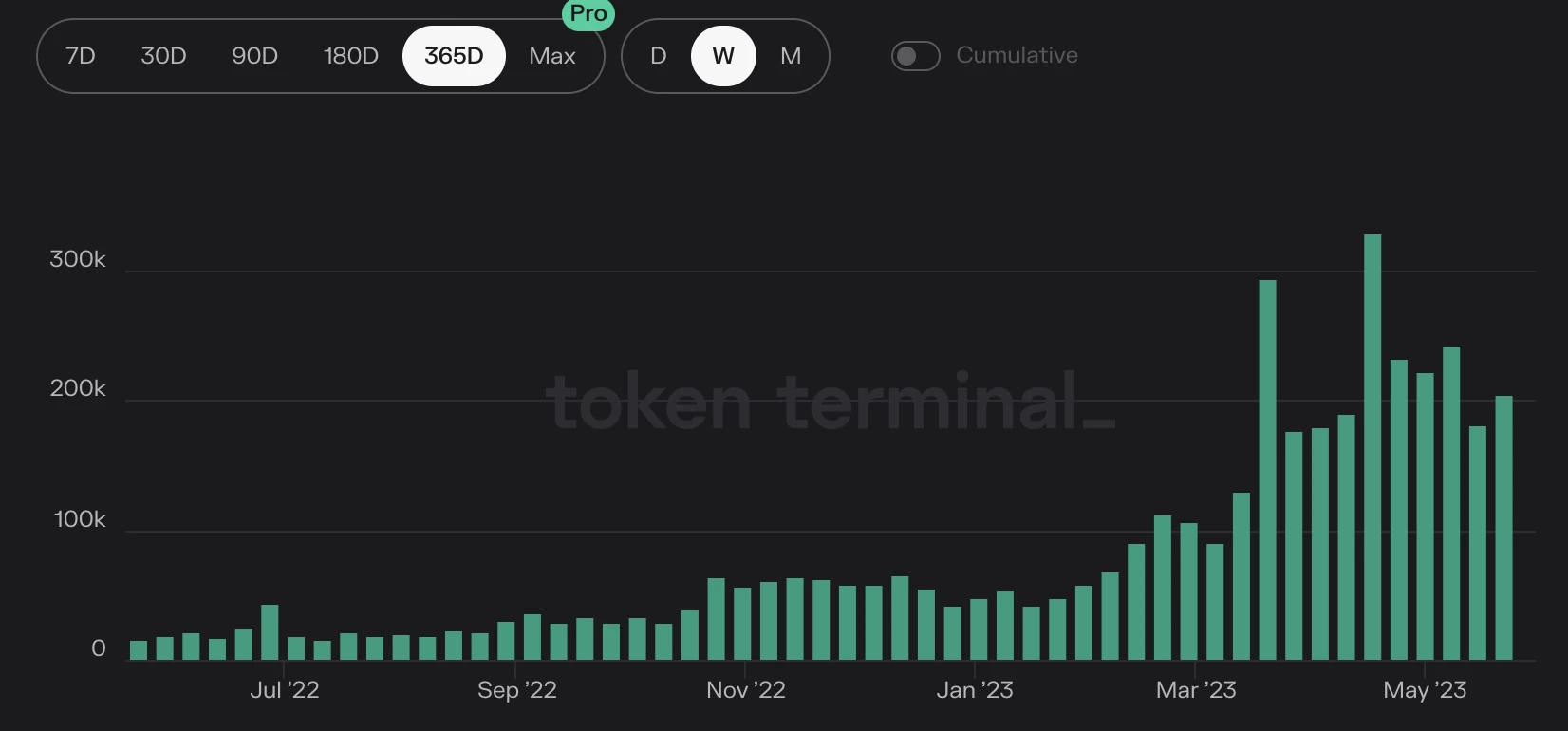Screen dimensions: 1568x731
Task: Choose the 90D time range
Action: (x=254, y=56)
